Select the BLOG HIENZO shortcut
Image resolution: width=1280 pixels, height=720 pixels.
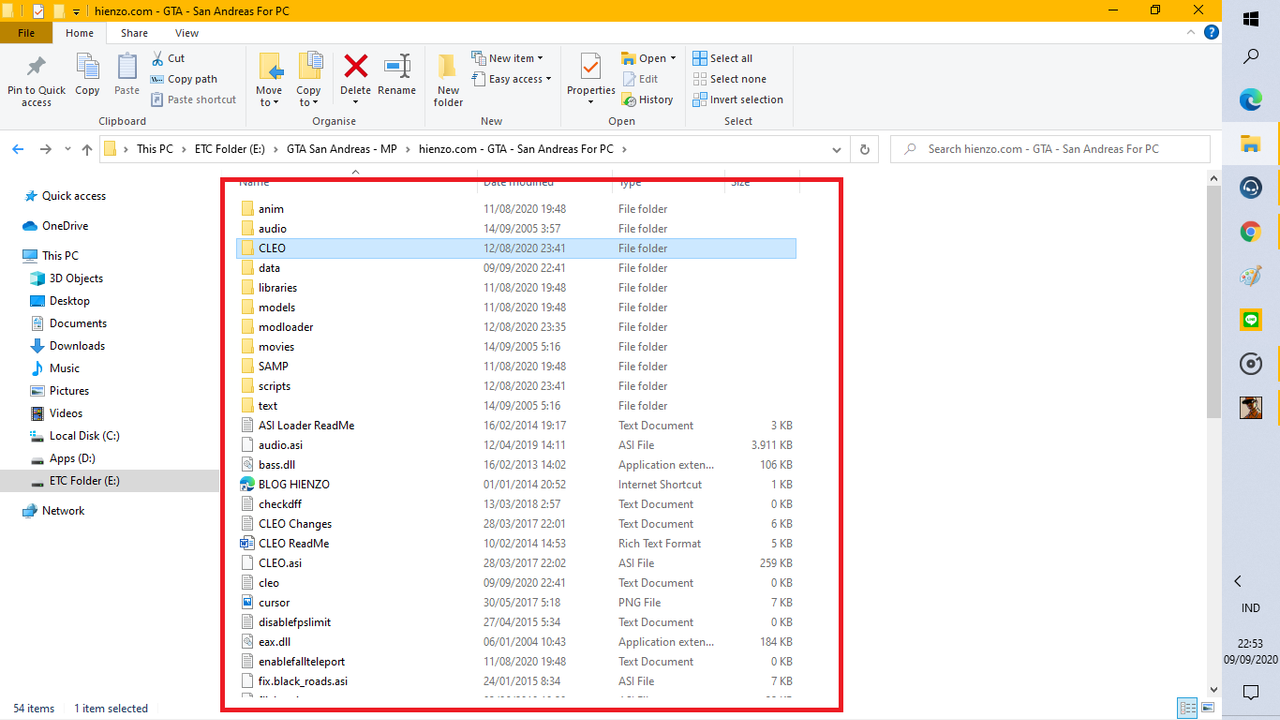point(516,484)
